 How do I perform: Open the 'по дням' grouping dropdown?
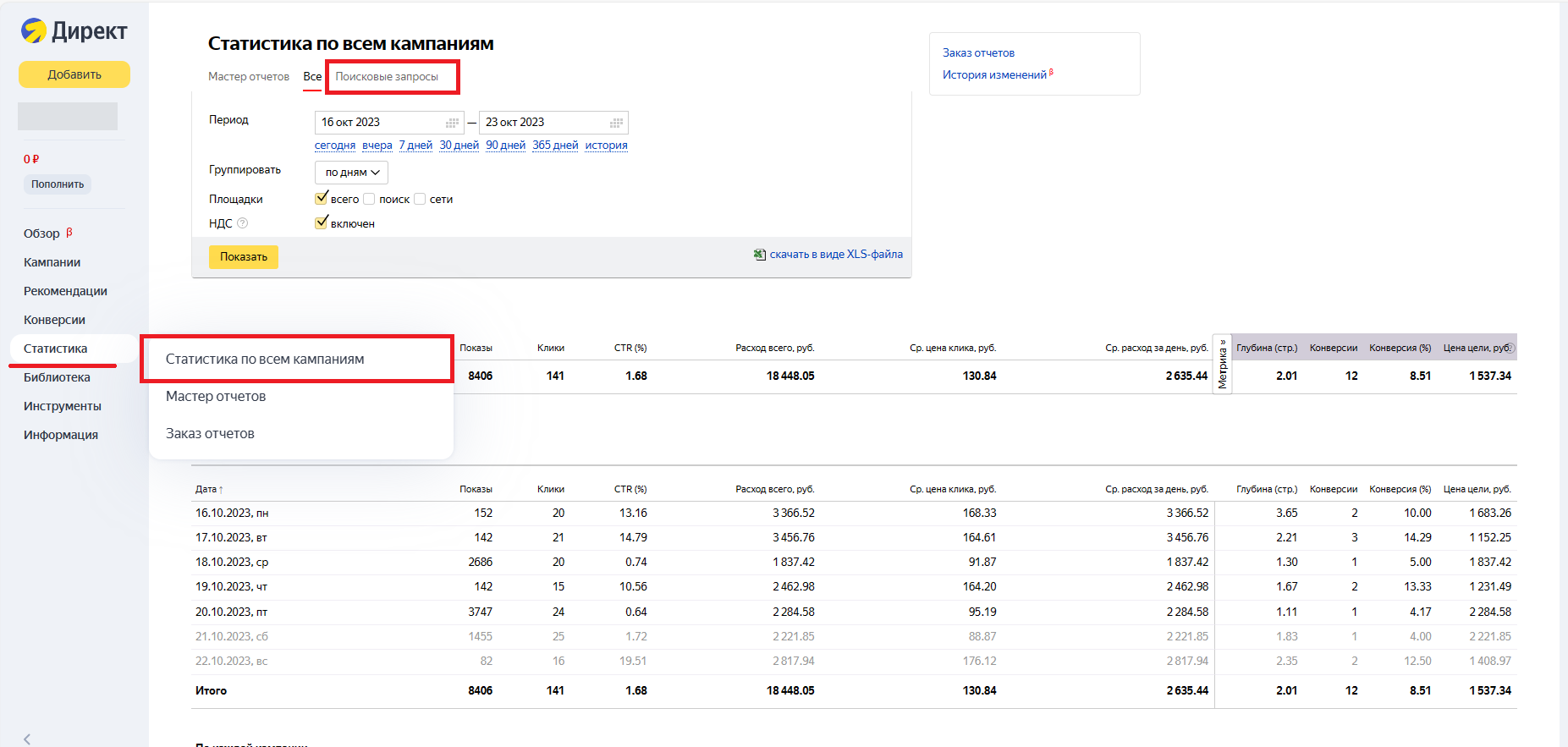pos(351,173)
